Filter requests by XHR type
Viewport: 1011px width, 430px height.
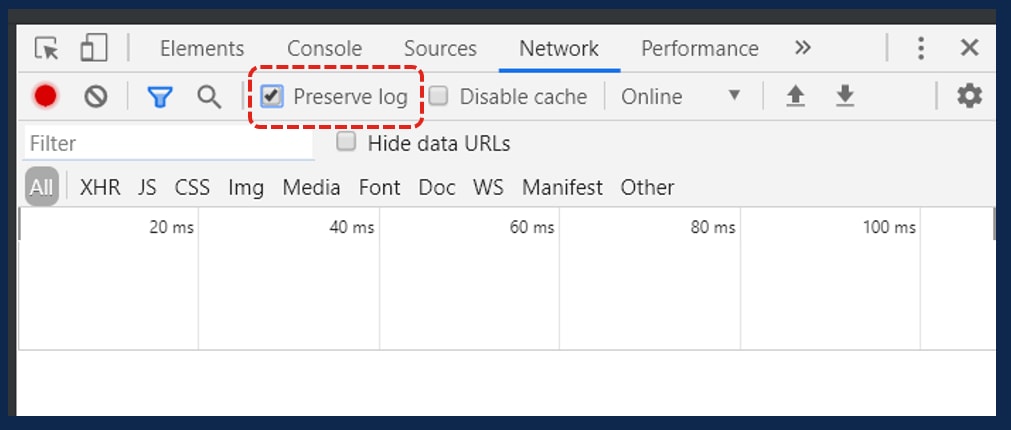100,188
